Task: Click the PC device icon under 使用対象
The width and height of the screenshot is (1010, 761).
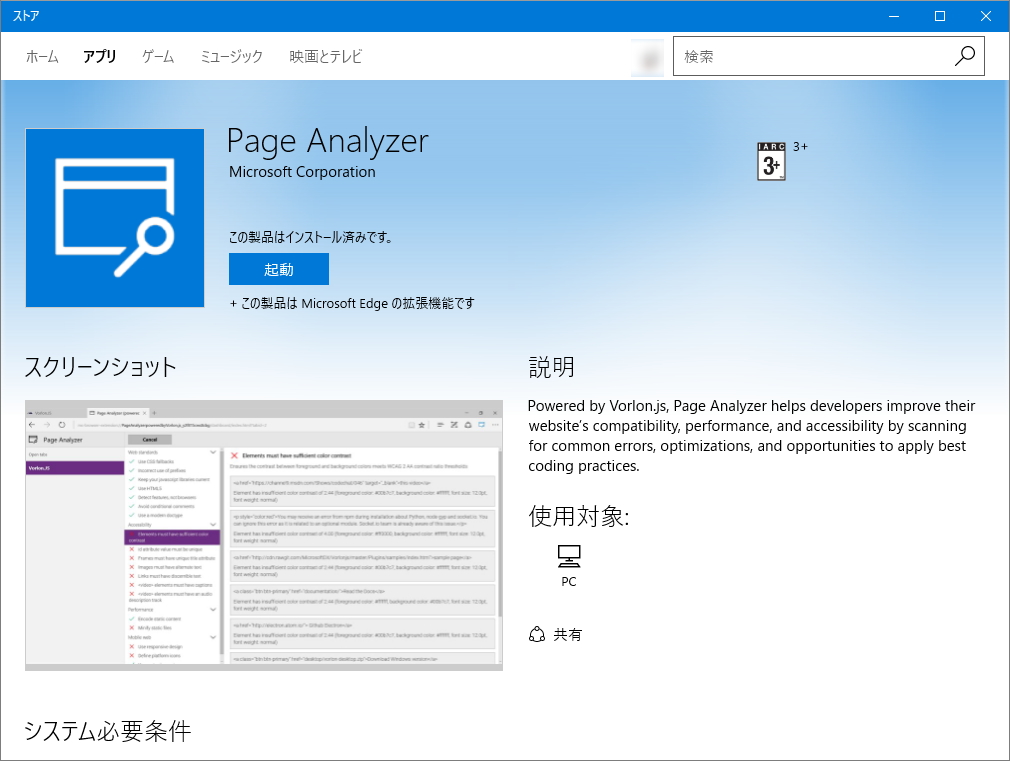Action: (x=569, y=554)
